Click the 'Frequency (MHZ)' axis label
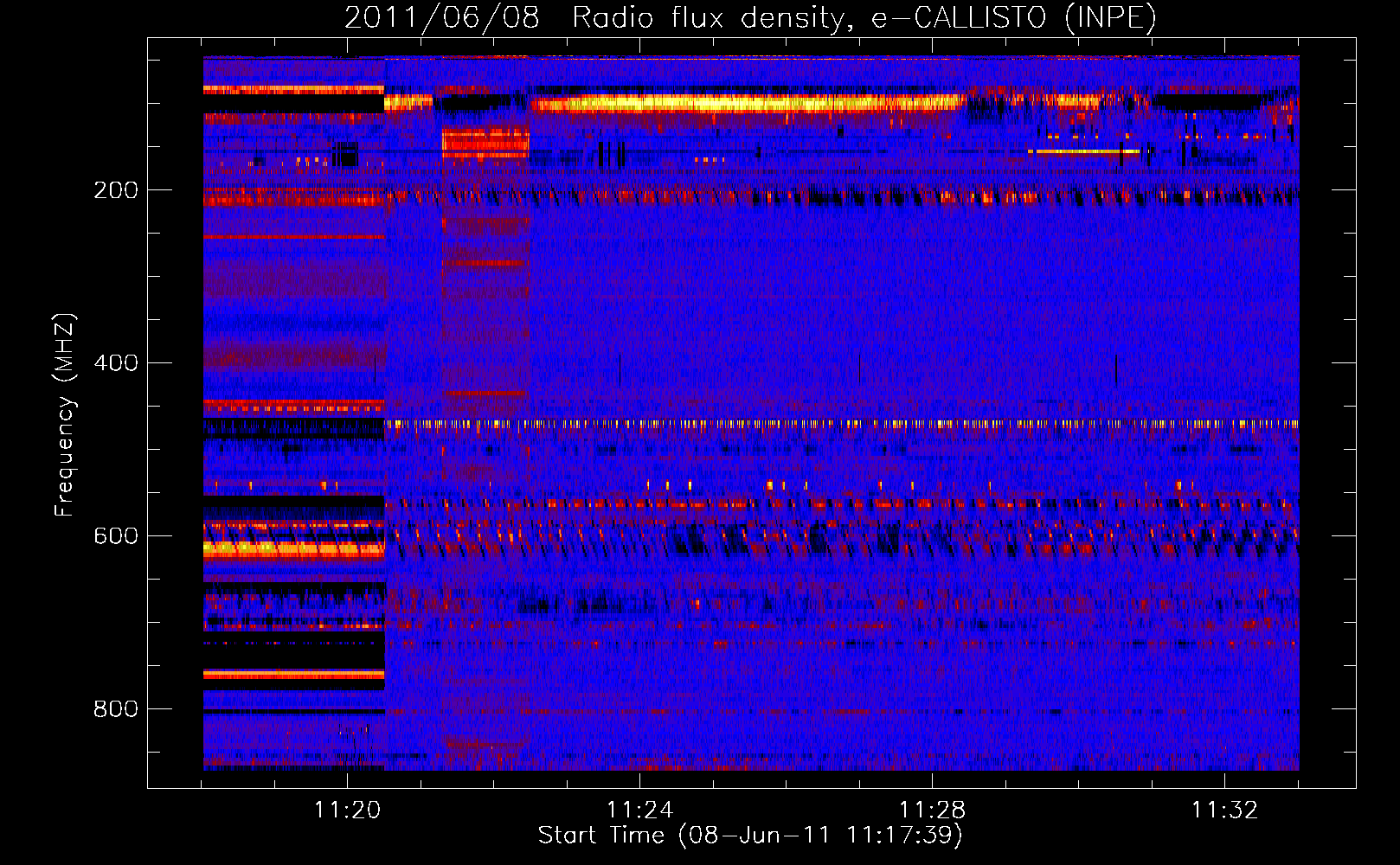The width and height of the screenshot is (1400, 865). pyautogui.click(x=64, y=415)
